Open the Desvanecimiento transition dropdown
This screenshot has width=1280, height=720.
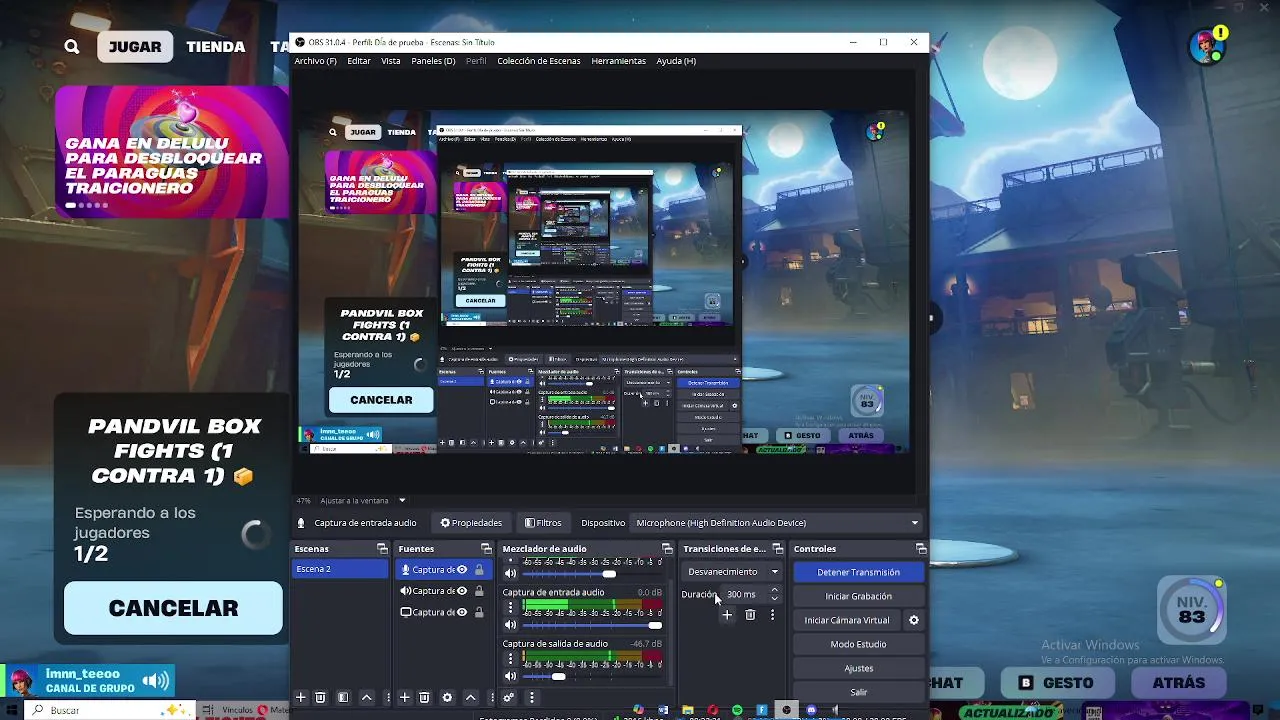pos(732,572)
